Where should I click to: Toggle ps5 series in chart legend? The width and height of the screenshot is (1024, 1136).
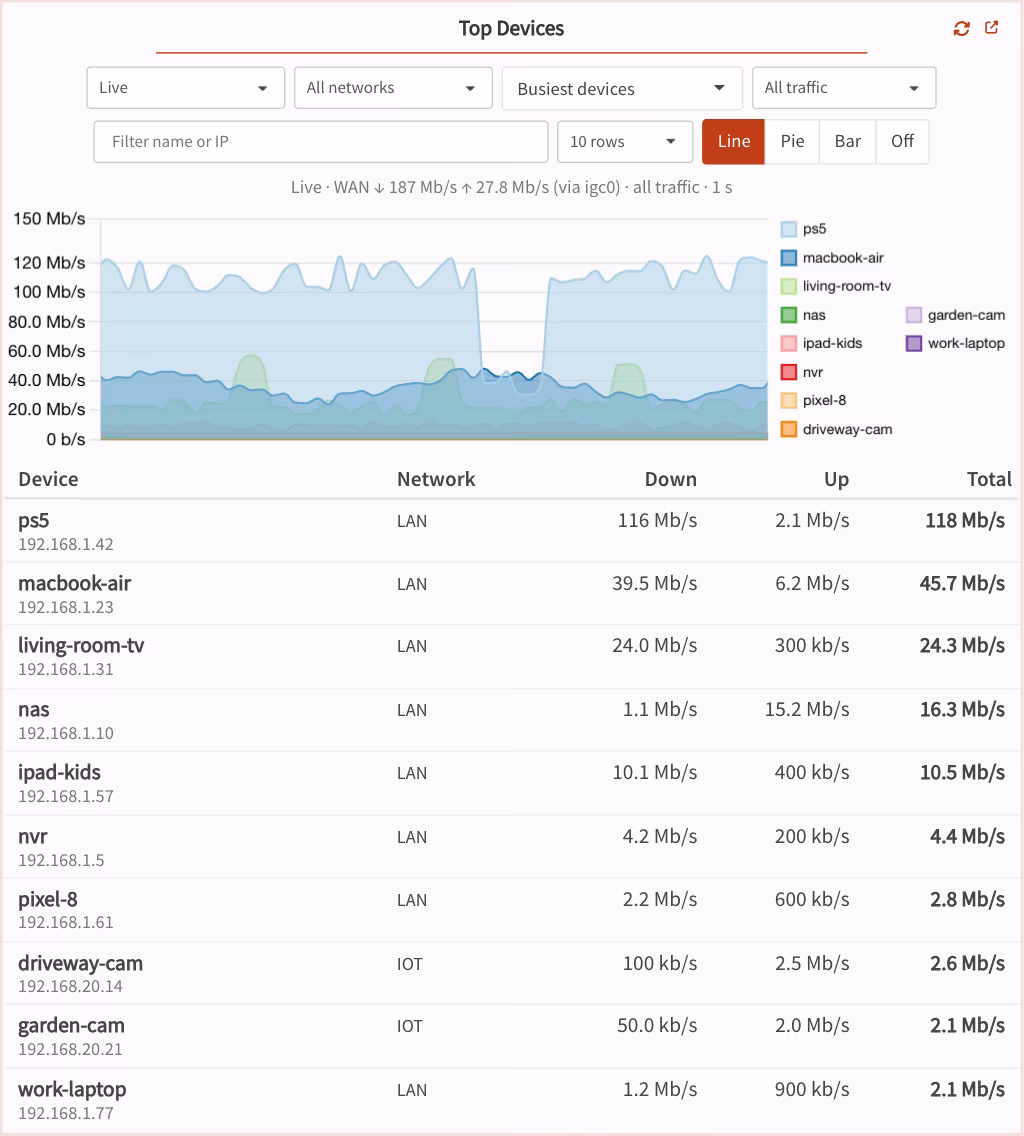pyautogui.click(x=804, y=229)
